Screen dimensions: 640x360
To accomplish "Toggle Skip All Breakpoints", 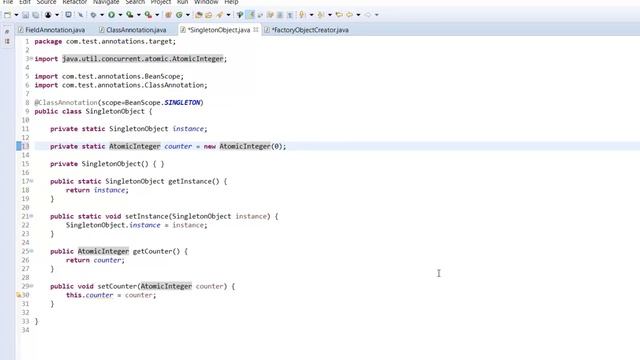I will pyautogui.click(x=80, y=15).
